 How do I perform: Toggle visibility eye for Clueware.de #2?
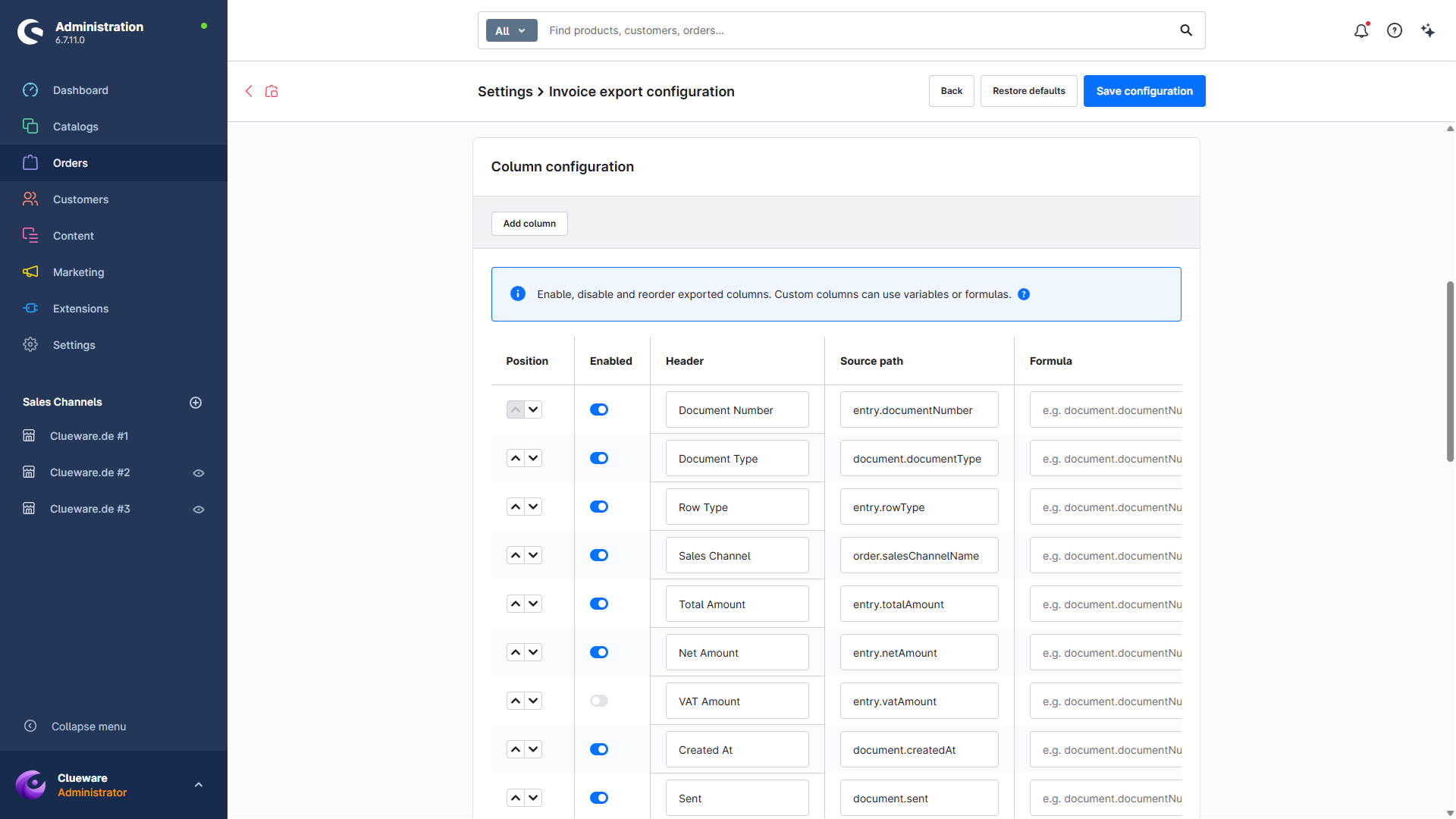pos(199,473)
